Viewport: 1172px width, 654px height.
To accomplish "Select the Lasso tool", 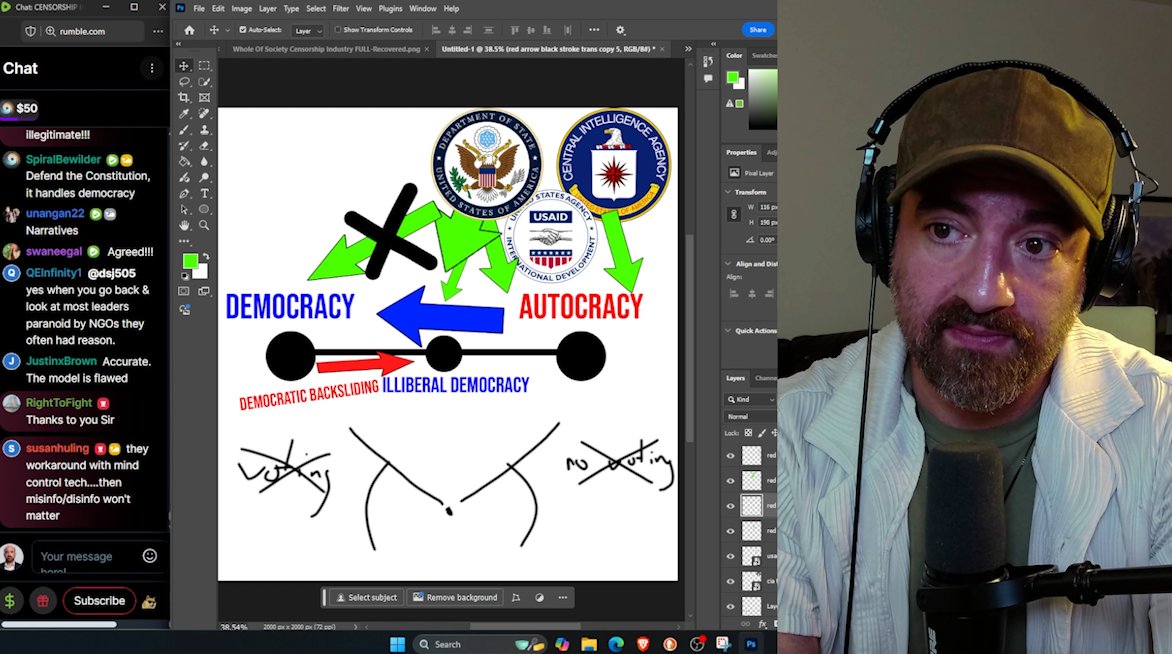I will pyautogui.click(x=184, y=81).
